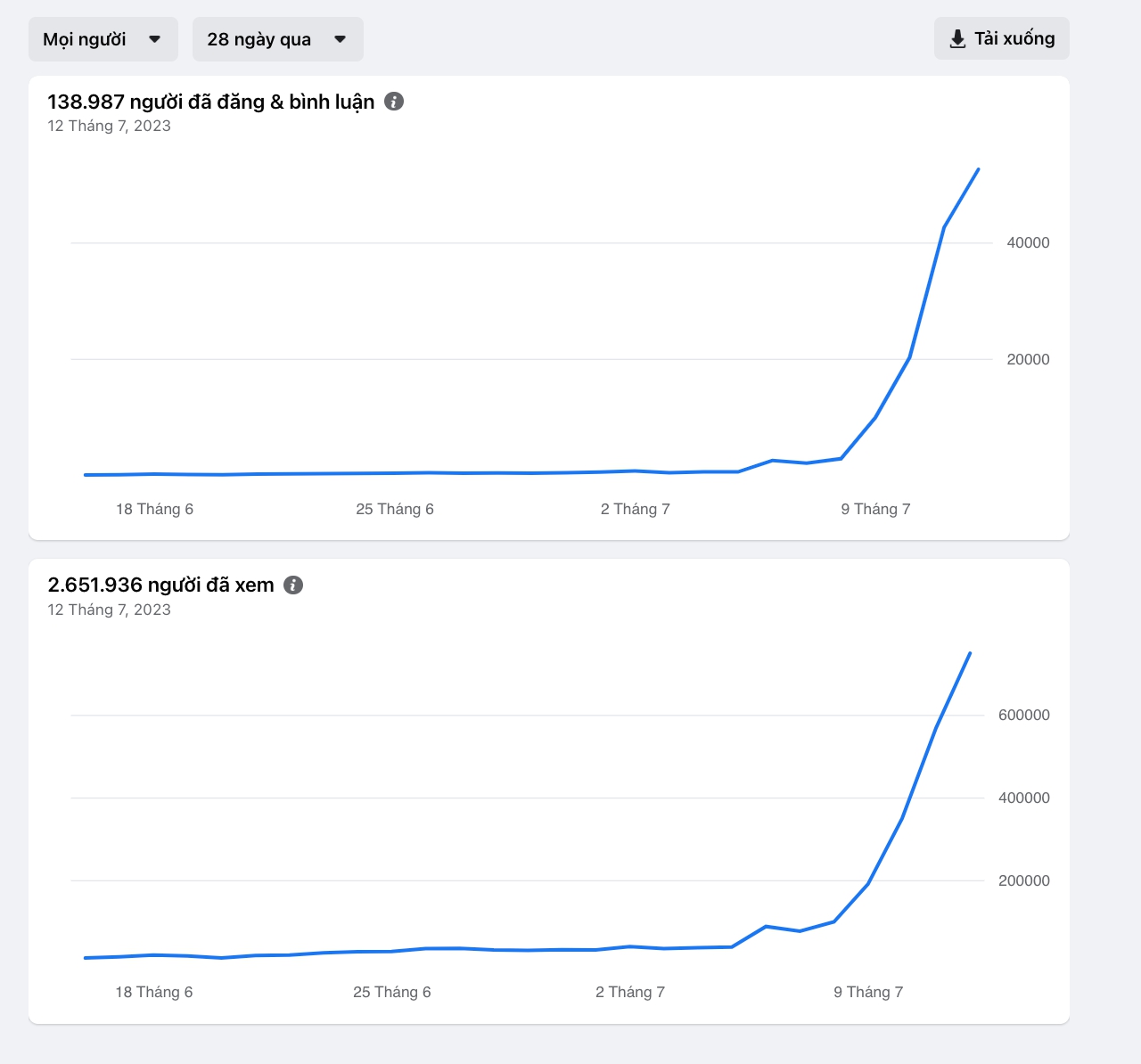Click the "2.651.936 người đã xem" heading
Screen dimensions: 1141x1064
pyautogui.click(x=160, y=585)
